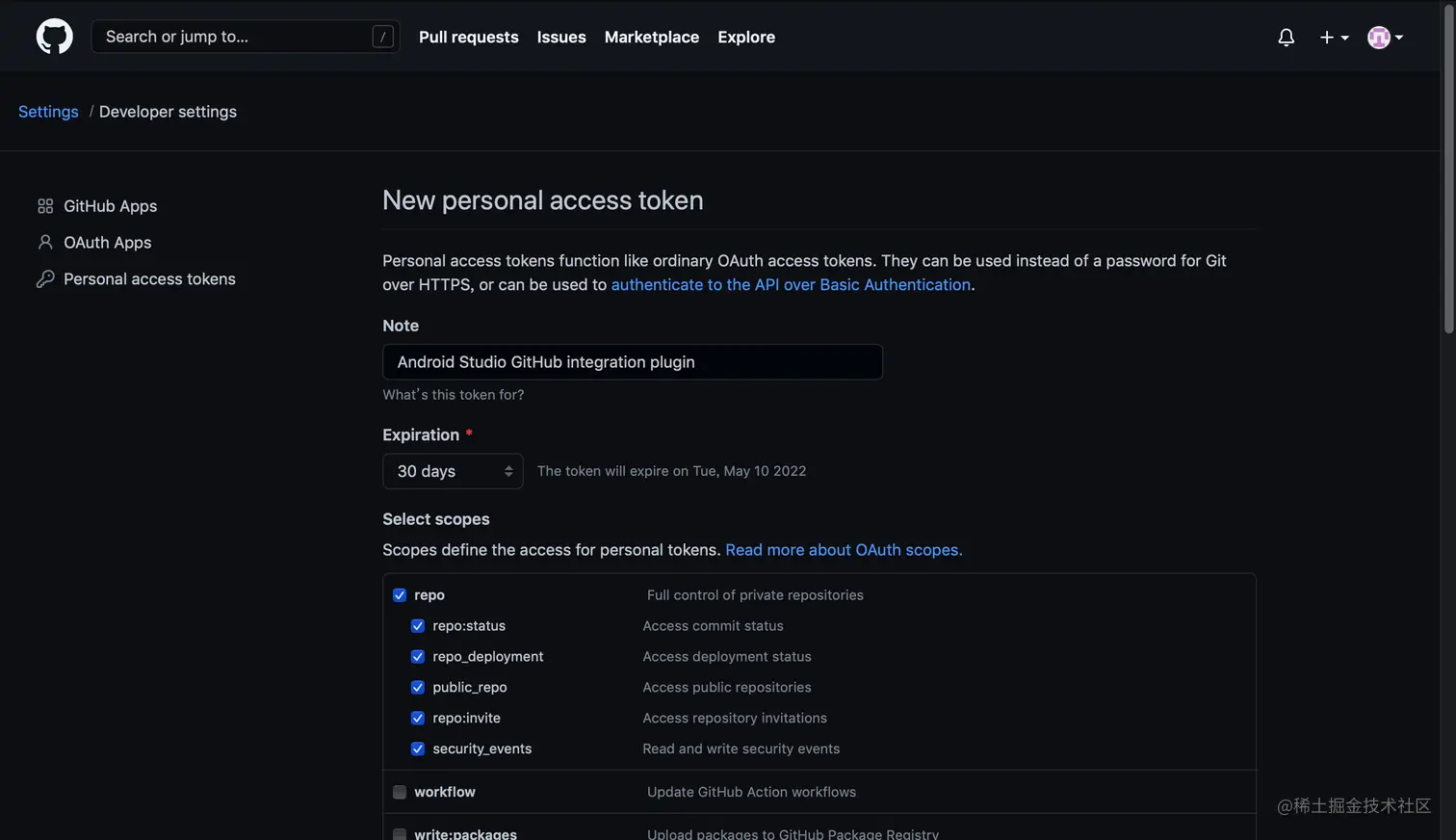1456x840 pixels.
Task: Enable the workflow scope checkbox
Action: pyautogui.click(x=400, y=792)
